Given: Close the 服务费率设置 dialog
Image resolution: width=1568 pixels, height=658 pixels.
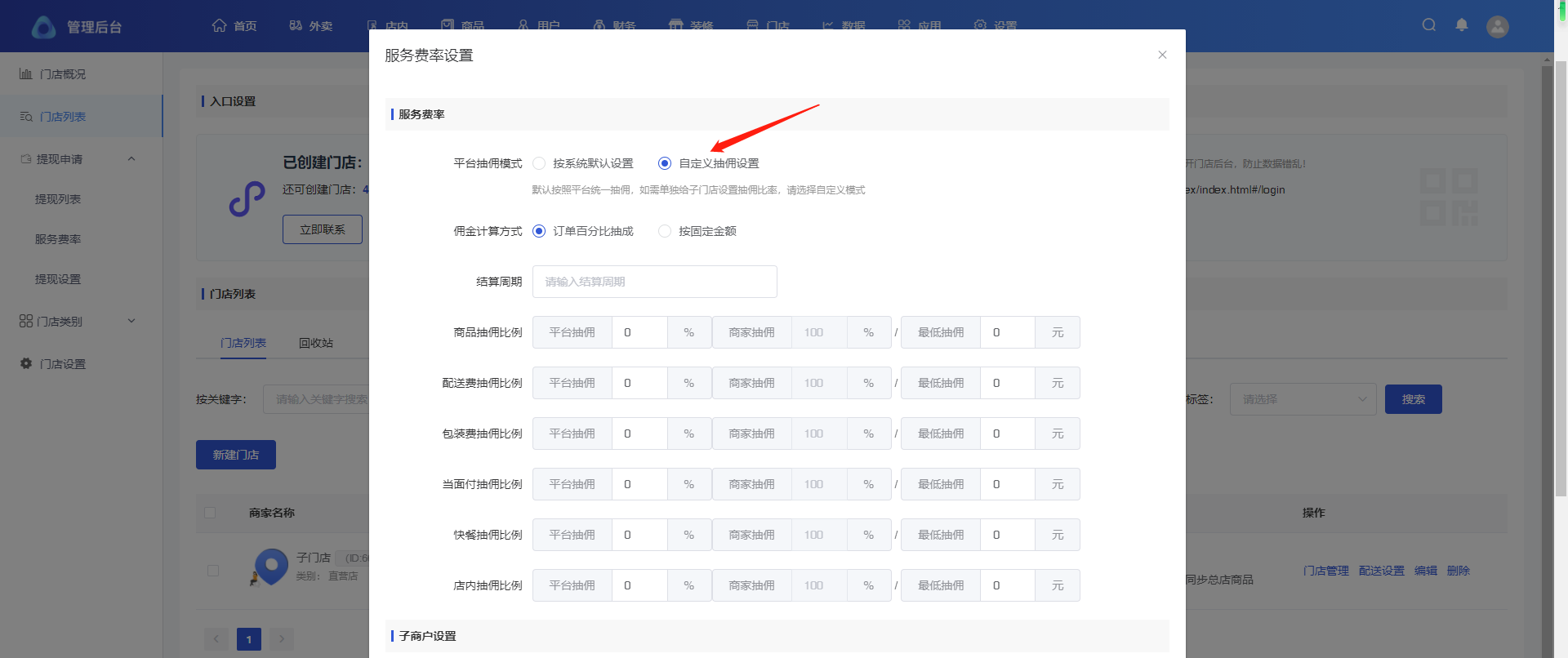Looking at the screenshot, I should point(1162,55).
